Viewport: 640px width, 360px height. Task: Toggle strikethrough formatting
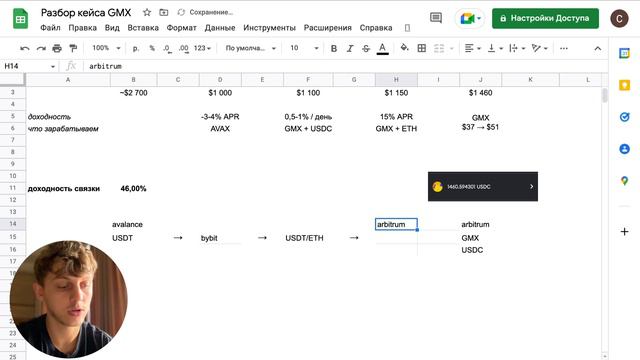[366, 49]
